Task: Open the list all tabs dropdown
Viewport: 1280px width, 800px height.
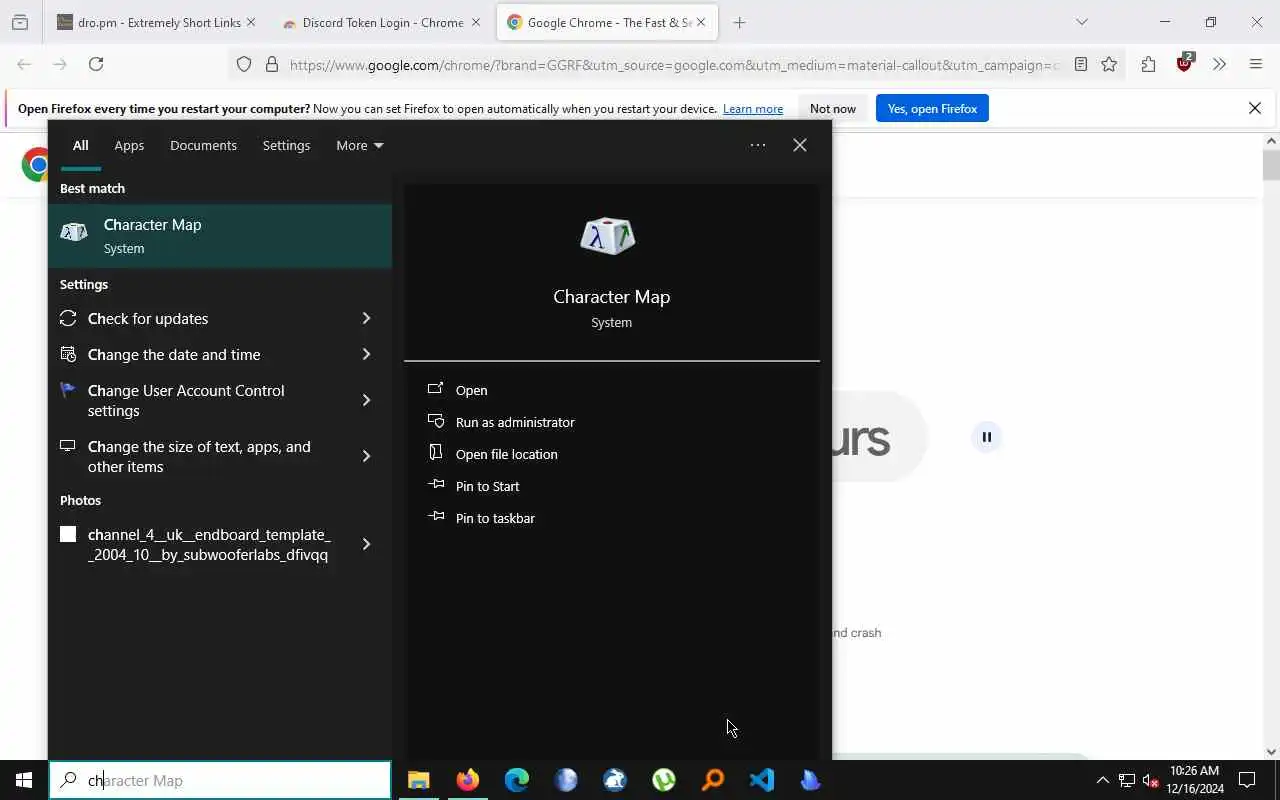Action: pyautogui.click(x=1081, y=22)
